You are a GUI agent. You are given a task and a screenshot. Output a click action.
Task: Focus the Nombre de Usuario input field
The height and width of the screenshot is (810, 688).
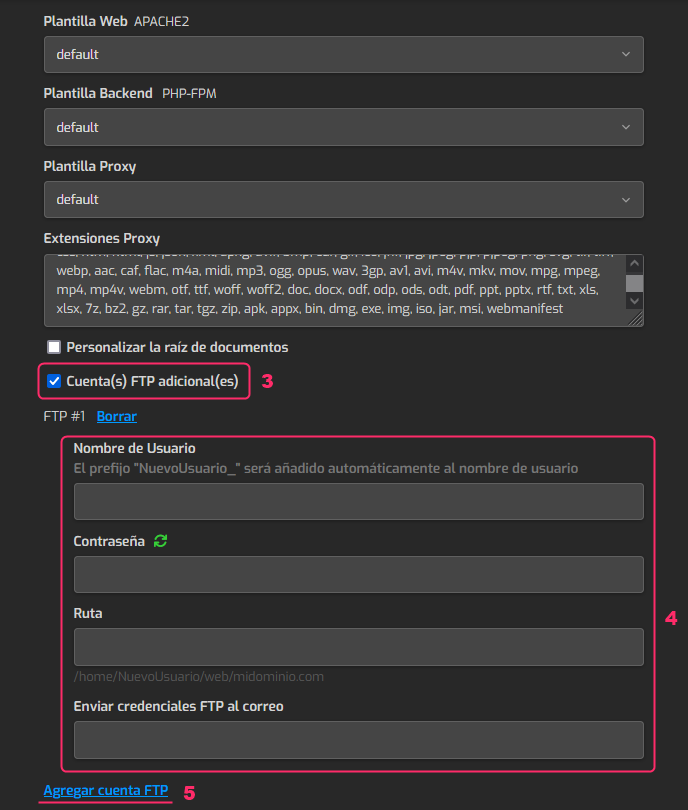(358, 501)
